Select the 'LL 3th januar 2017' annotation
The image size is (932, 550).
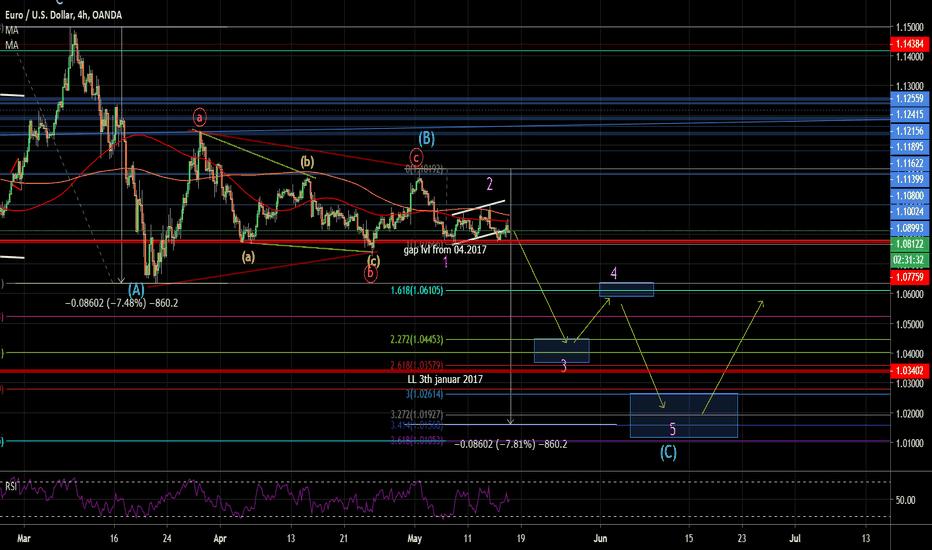click(x=445, y=379)
